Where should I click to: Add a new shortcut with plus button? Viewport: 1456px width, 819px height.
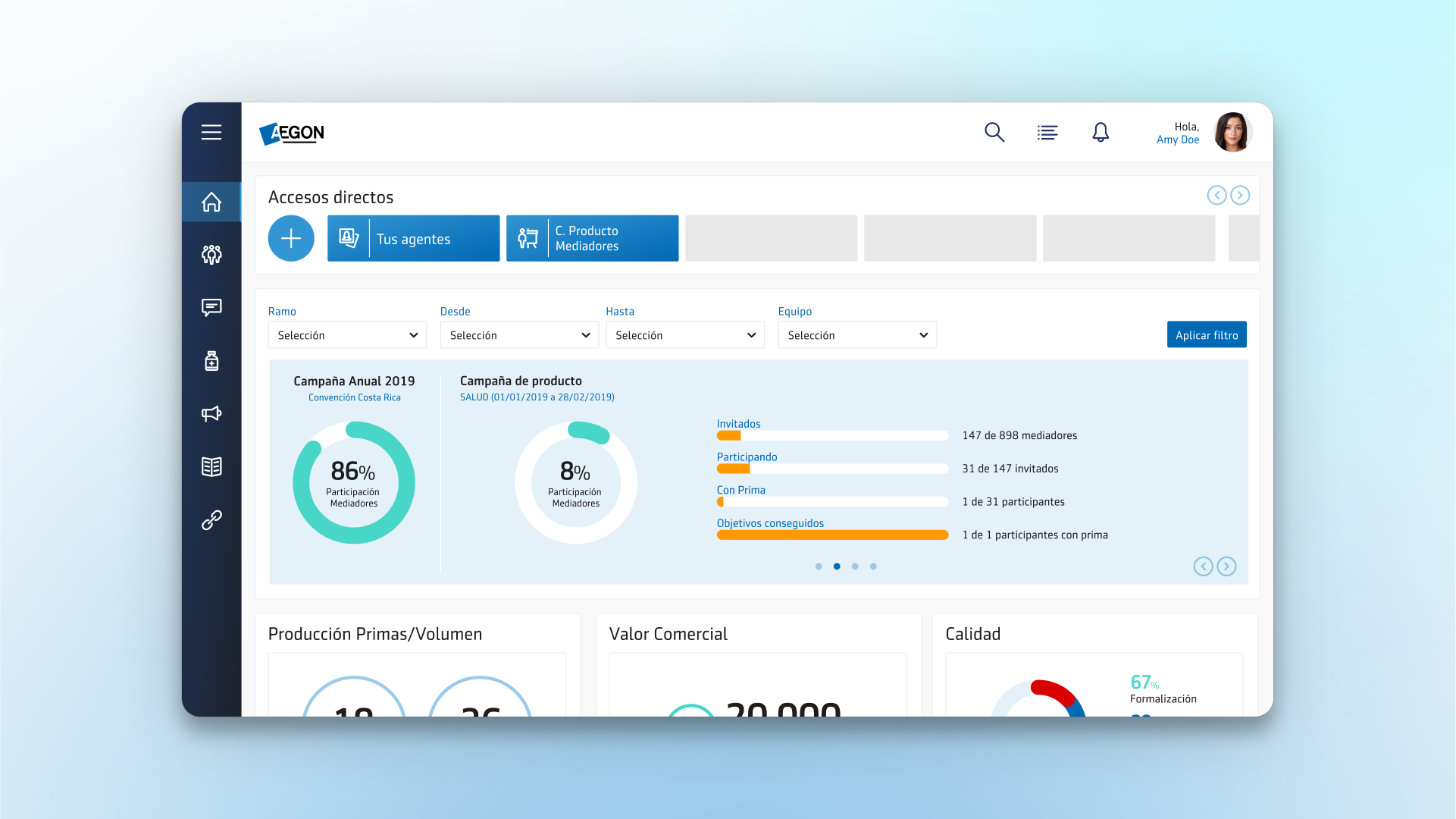pos(291,238)
